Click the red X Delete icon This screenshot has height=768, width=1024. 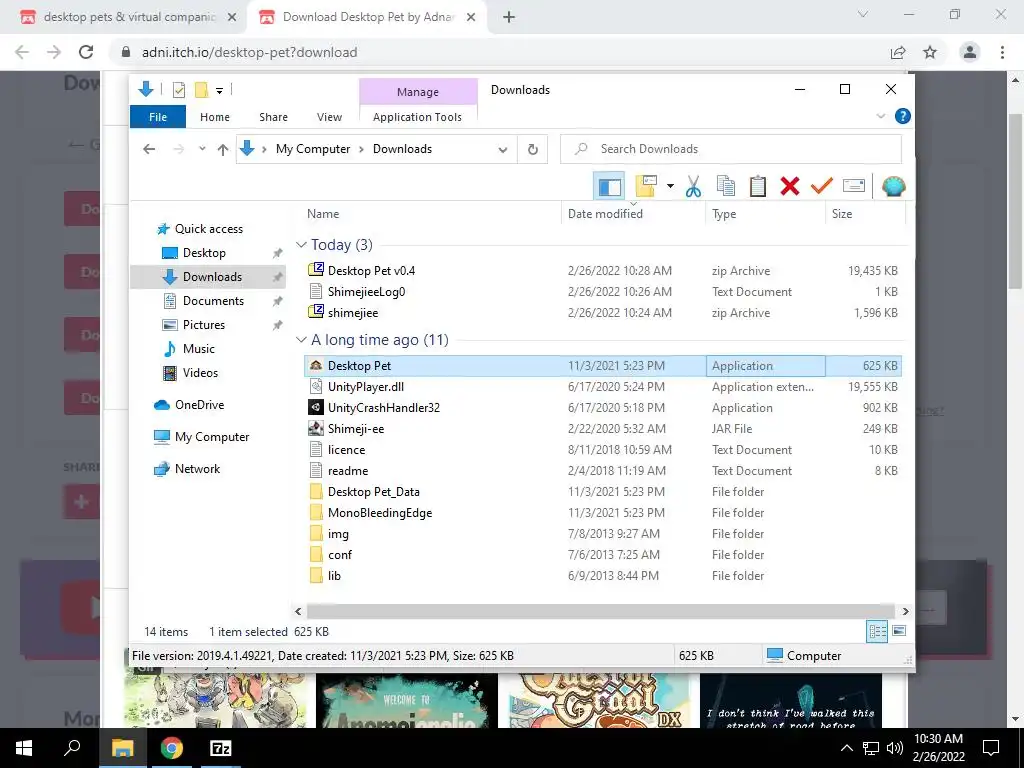790,187
